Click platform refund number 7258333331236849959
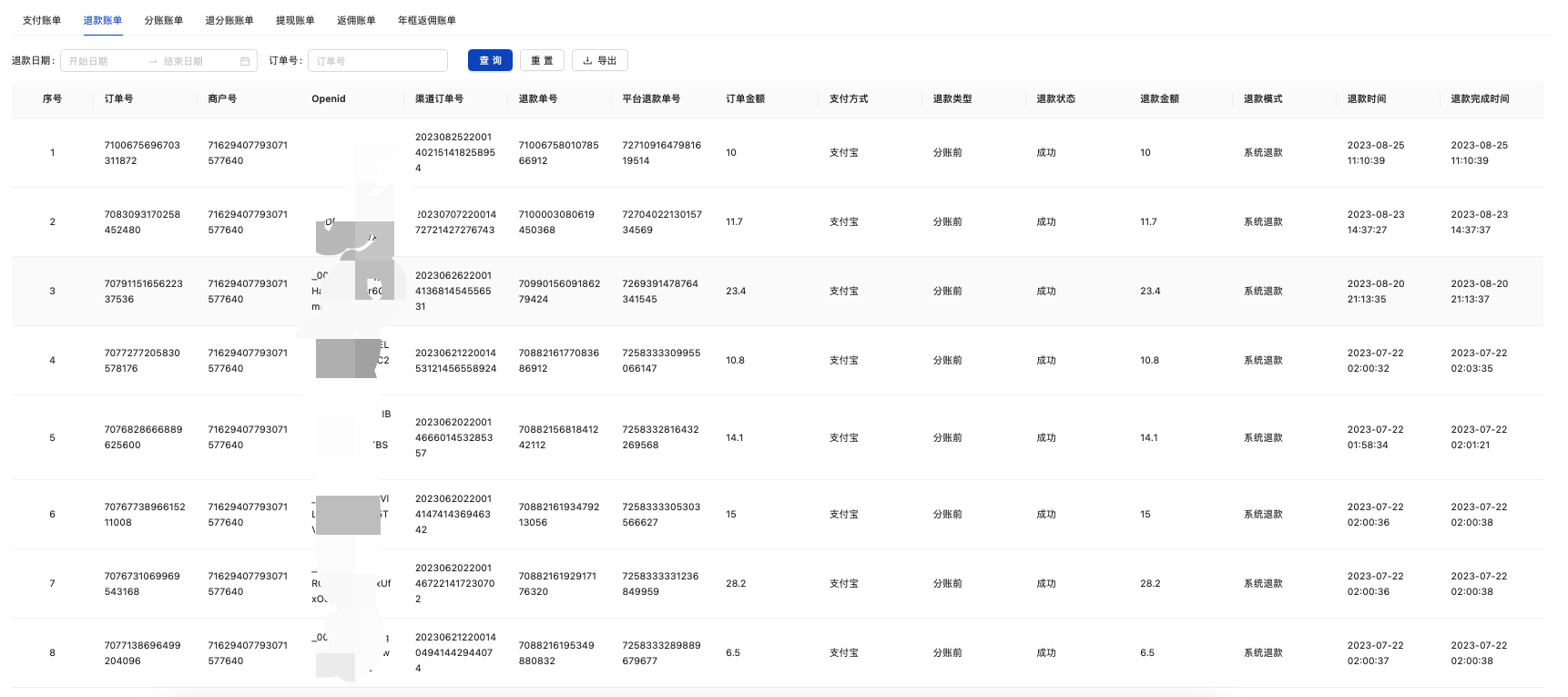The image size is (1568, 697). [x=660, y=583]
